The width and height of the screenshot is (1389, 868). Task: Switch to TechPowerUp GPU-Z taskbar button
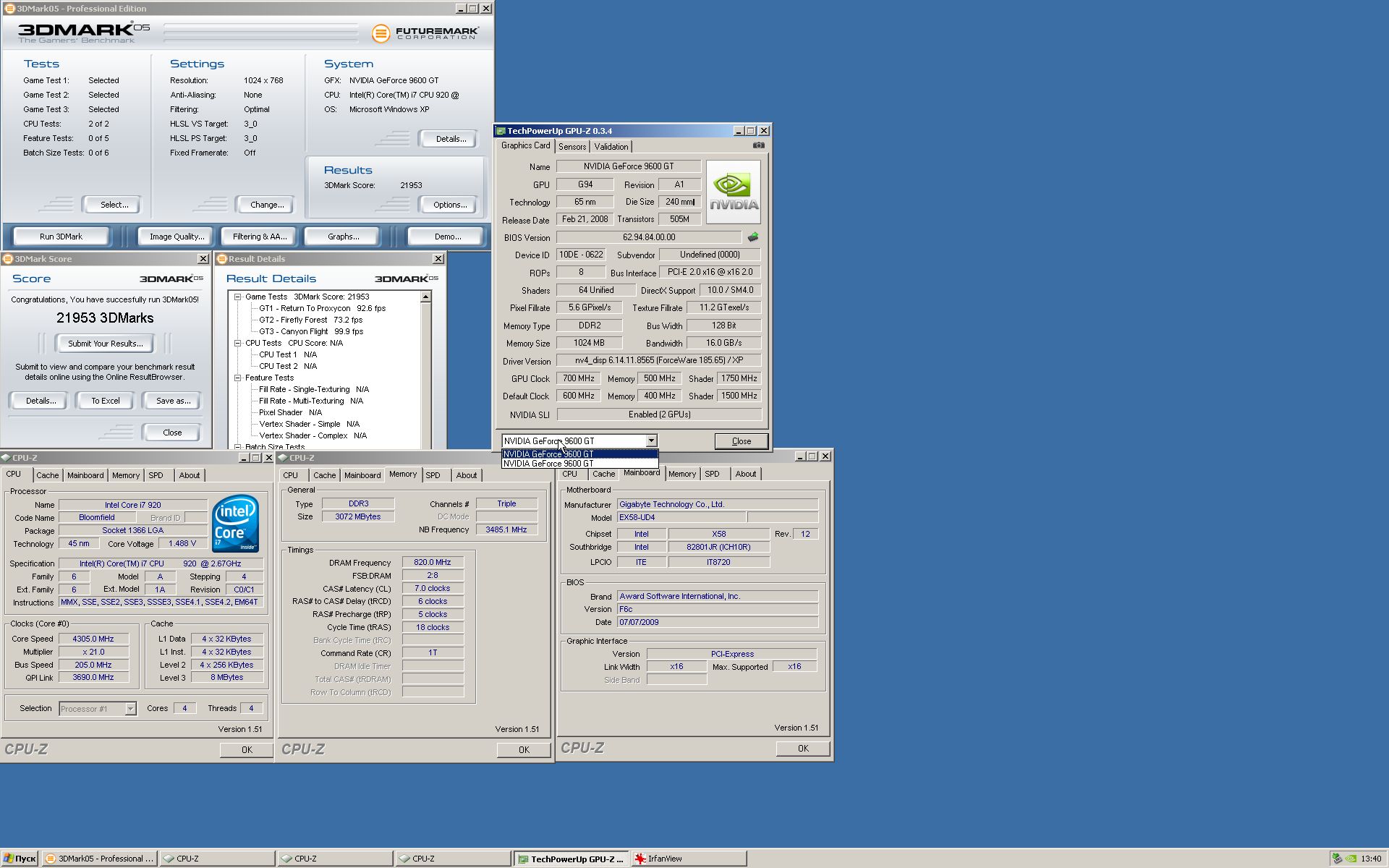[571, 859]
